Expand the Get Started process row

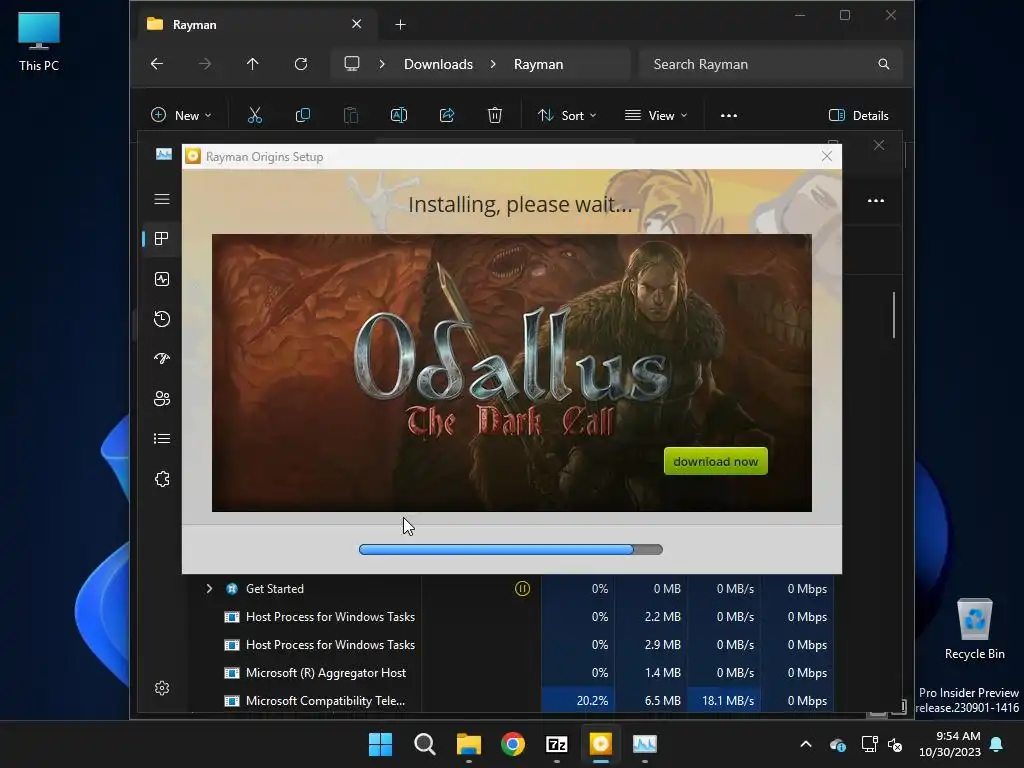[209, 589]
